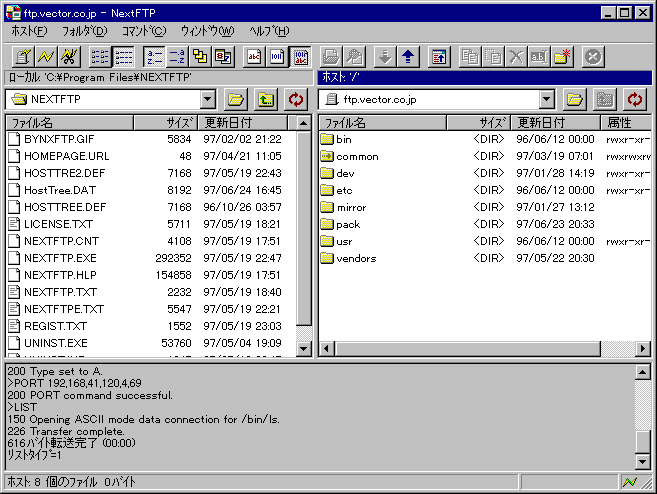Click the window-with-arrow transfer icon
Screen dimensions: 657x494
(439, 57)
